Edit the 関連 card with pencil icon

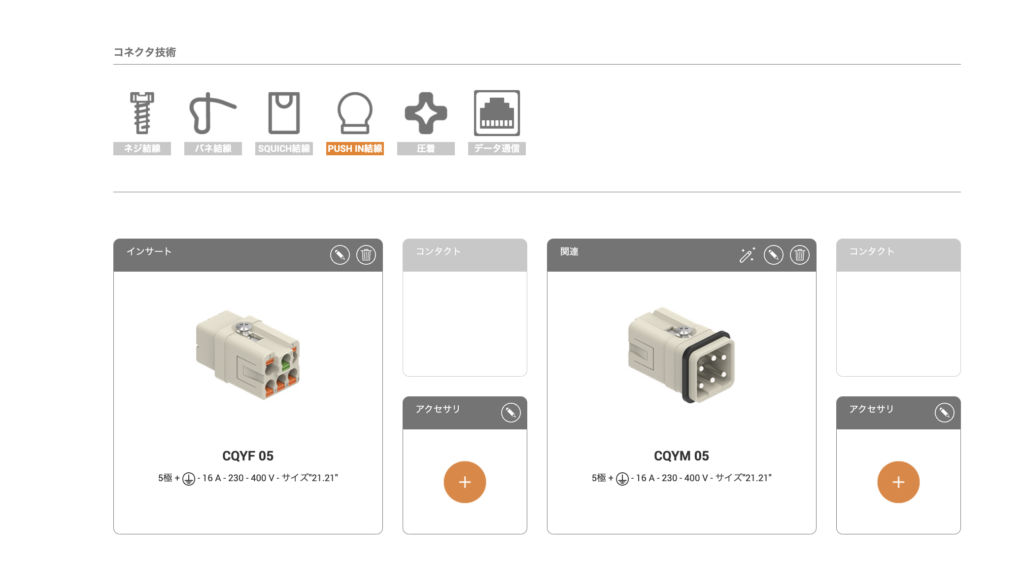click(773, 255)
